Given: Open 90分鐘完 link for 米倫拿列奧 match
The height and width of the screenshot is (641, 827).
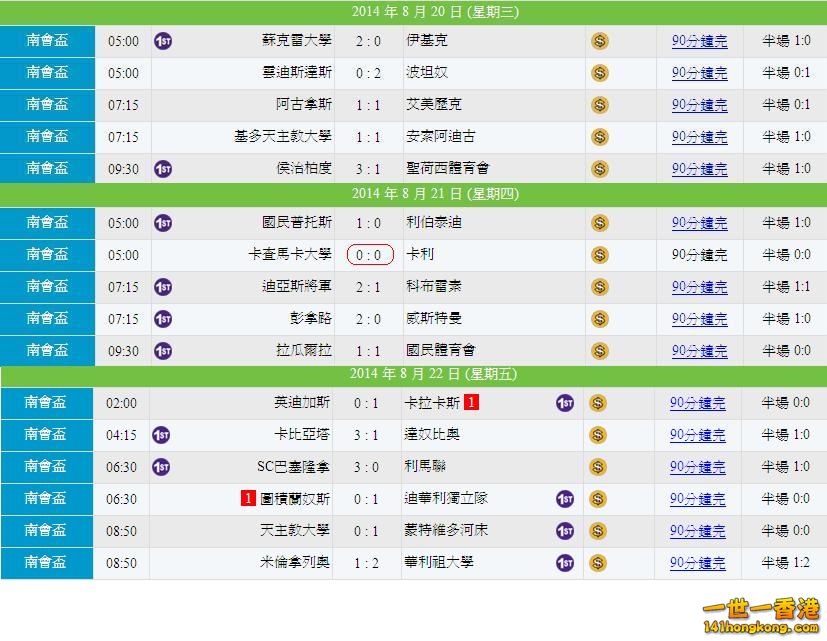Looking at the screenshot, I should click(697, 563).
